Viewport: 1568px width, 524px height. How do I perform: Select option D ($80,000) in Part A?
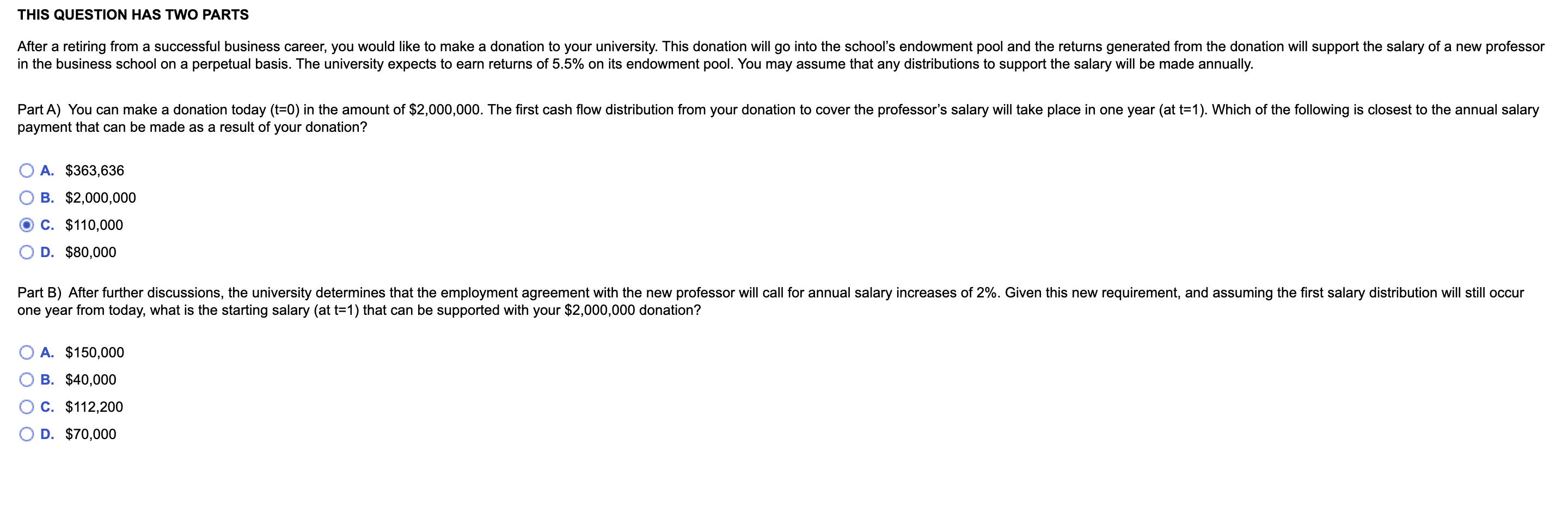(x=26, y=252)
